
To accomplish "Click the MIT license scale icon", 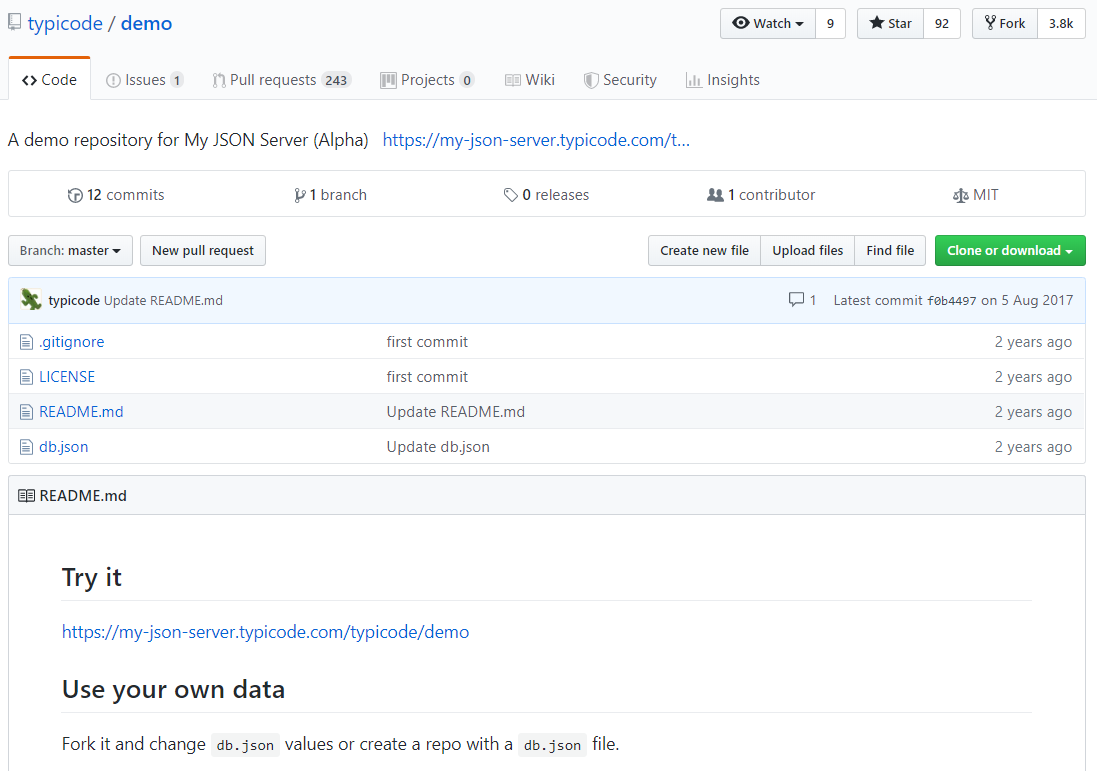I will tap(961, 196).
